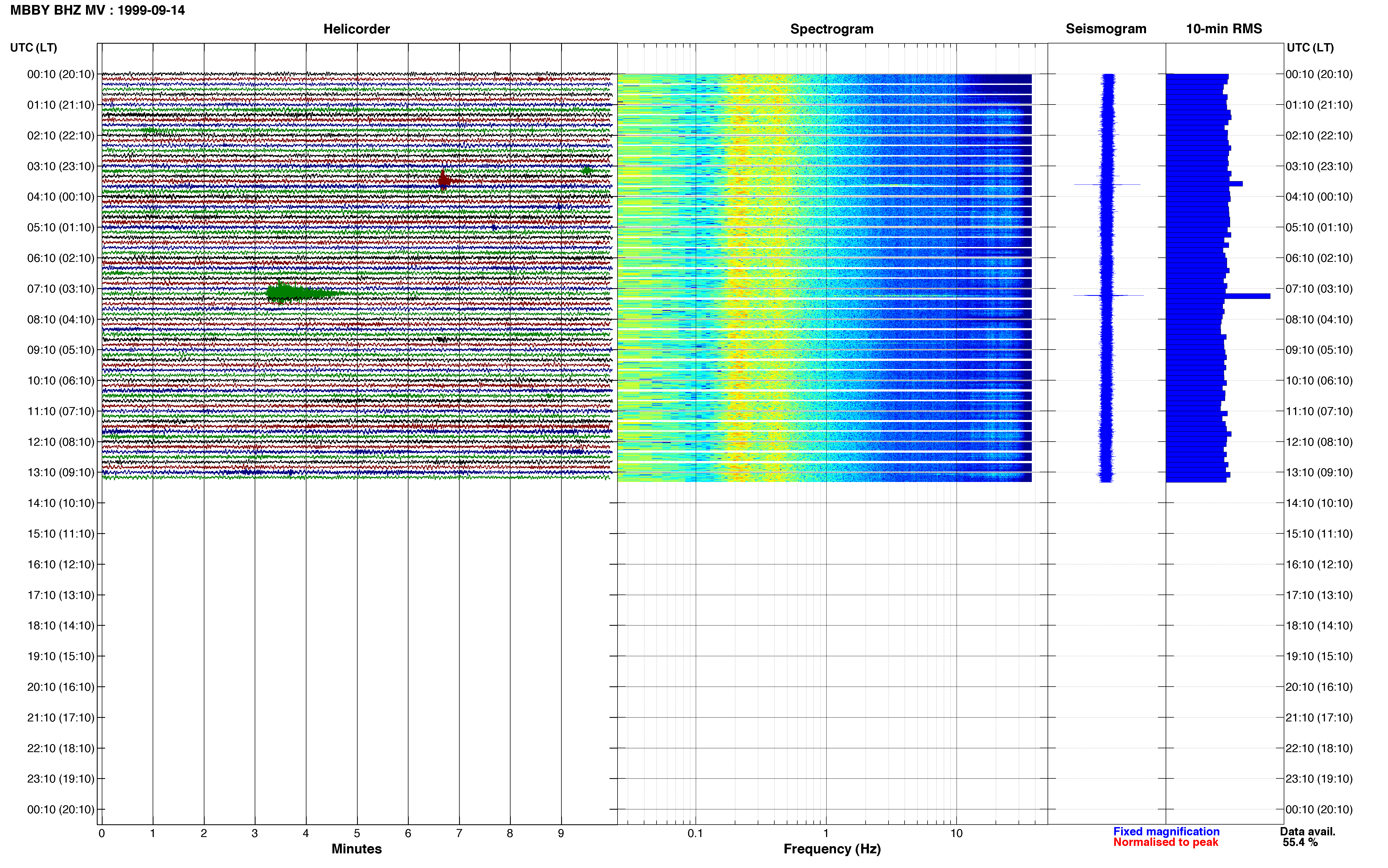1388x868 pixels.
Task: Click the 'Minutes' axis label
Action: tap(356, 849)
